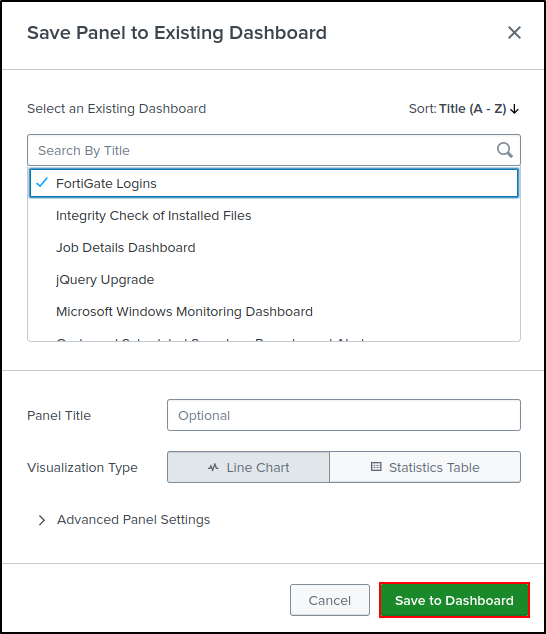This screenshot has height=634, width=546.
Task: Select the FortiGate Logins dashboard entry
Action: coord(274,183)
